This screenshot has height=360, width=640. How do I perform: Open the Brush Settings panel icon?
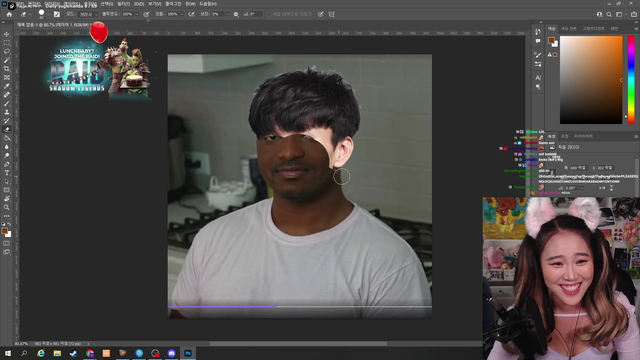tap(538, 64)
